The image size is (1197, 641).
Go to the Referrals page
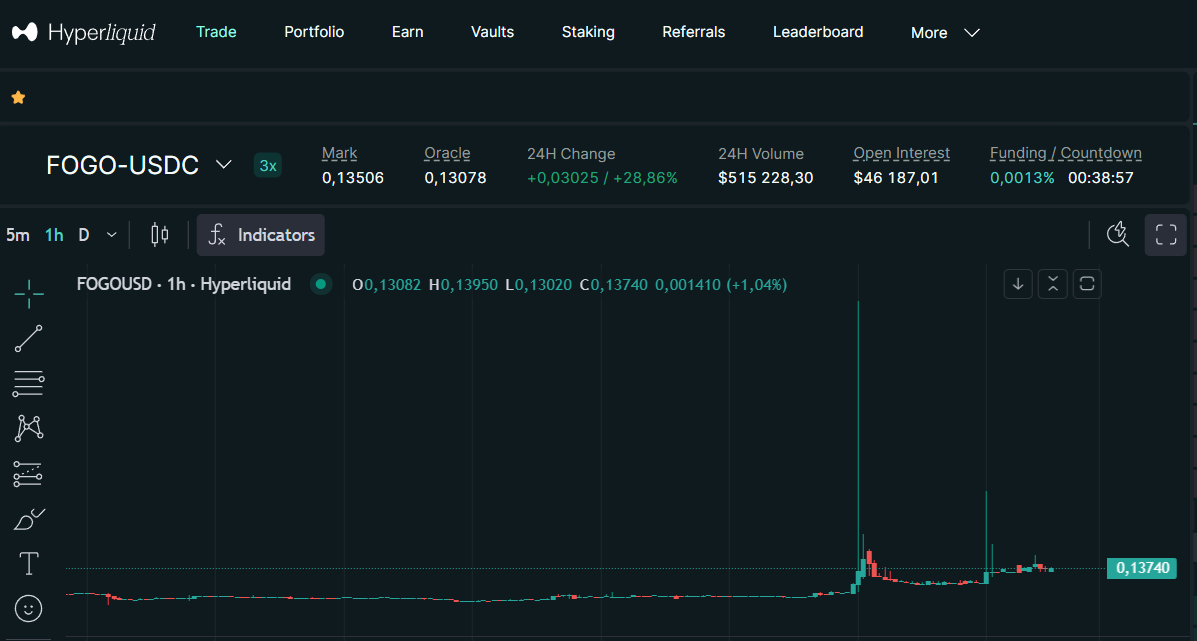pos(694,32)
